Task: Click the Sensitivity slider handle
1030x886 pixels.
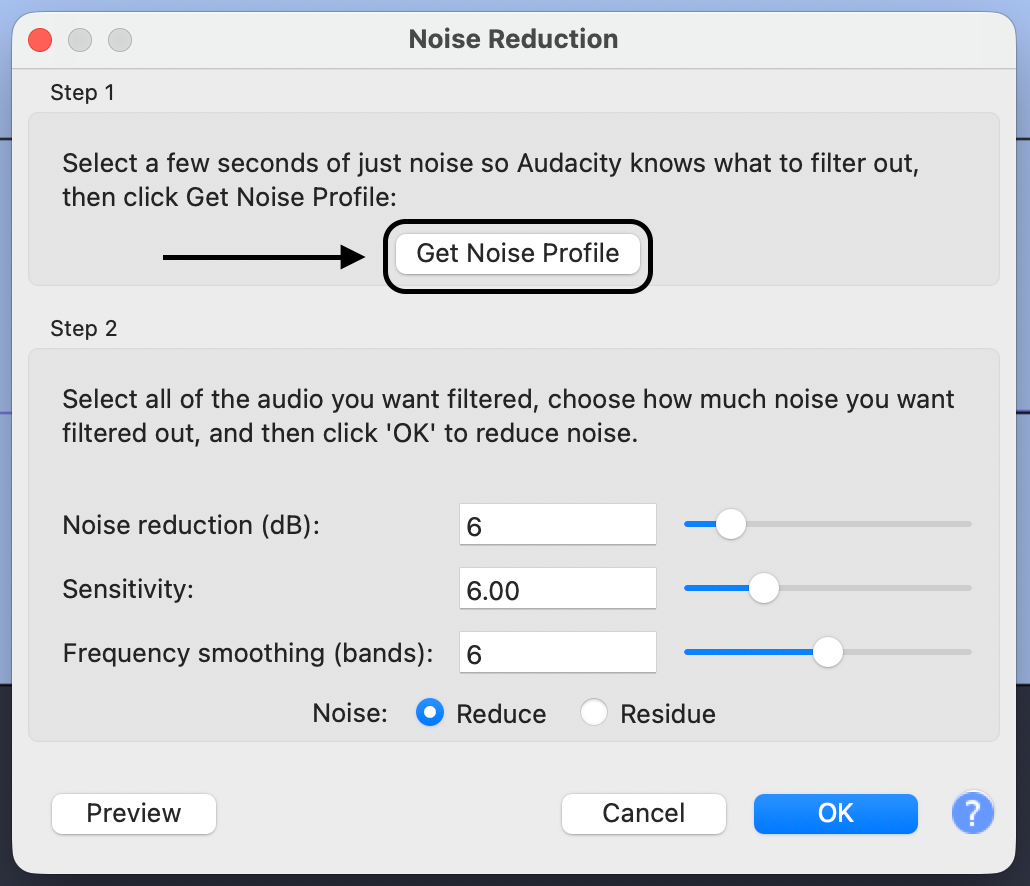Action: coord(764,588)
